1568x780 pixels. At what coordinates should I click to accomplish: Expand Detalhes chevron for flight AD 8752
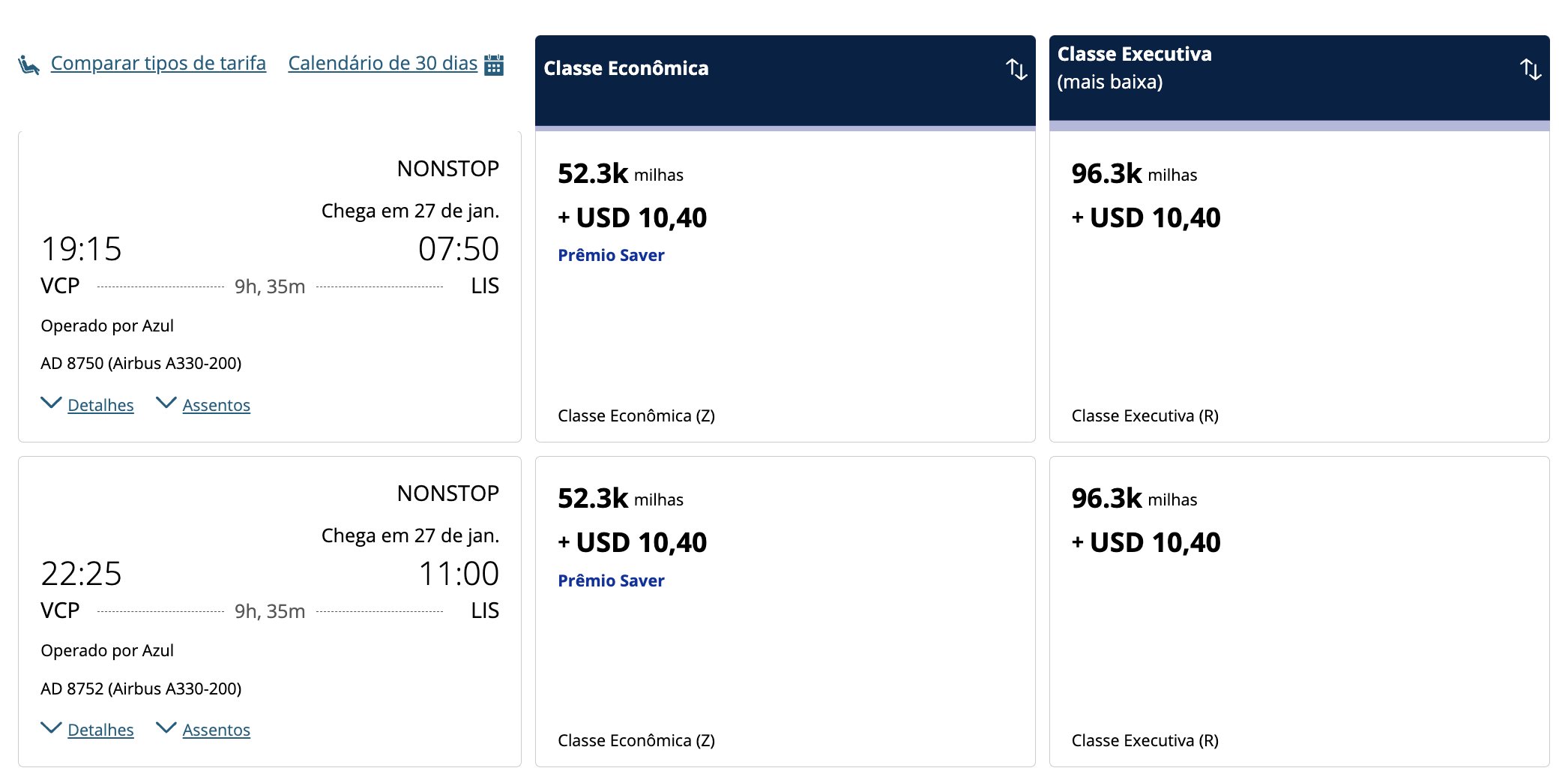(51, 727)
